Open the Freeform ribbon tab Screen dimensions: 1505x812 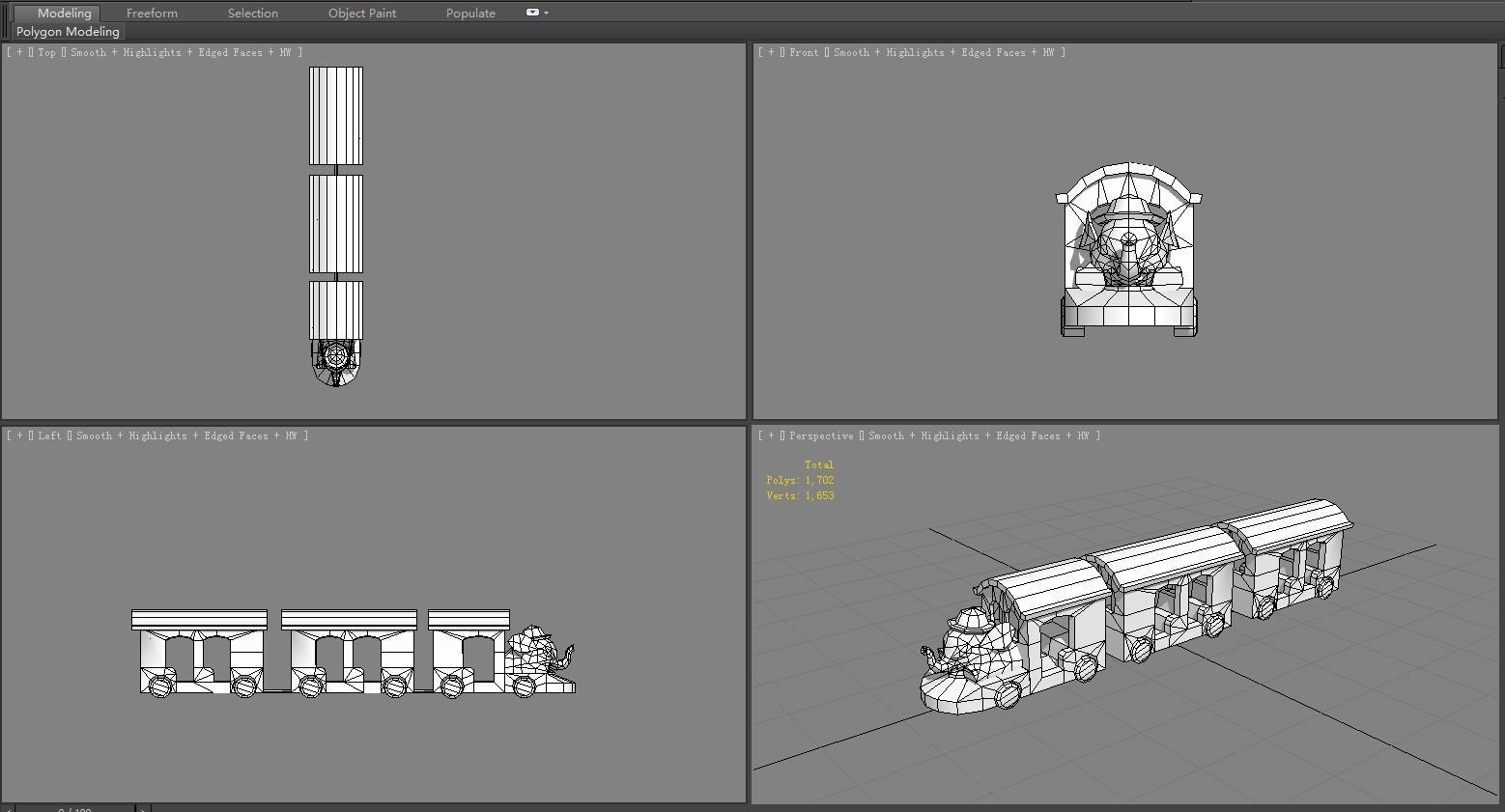[x=152, y=13]
